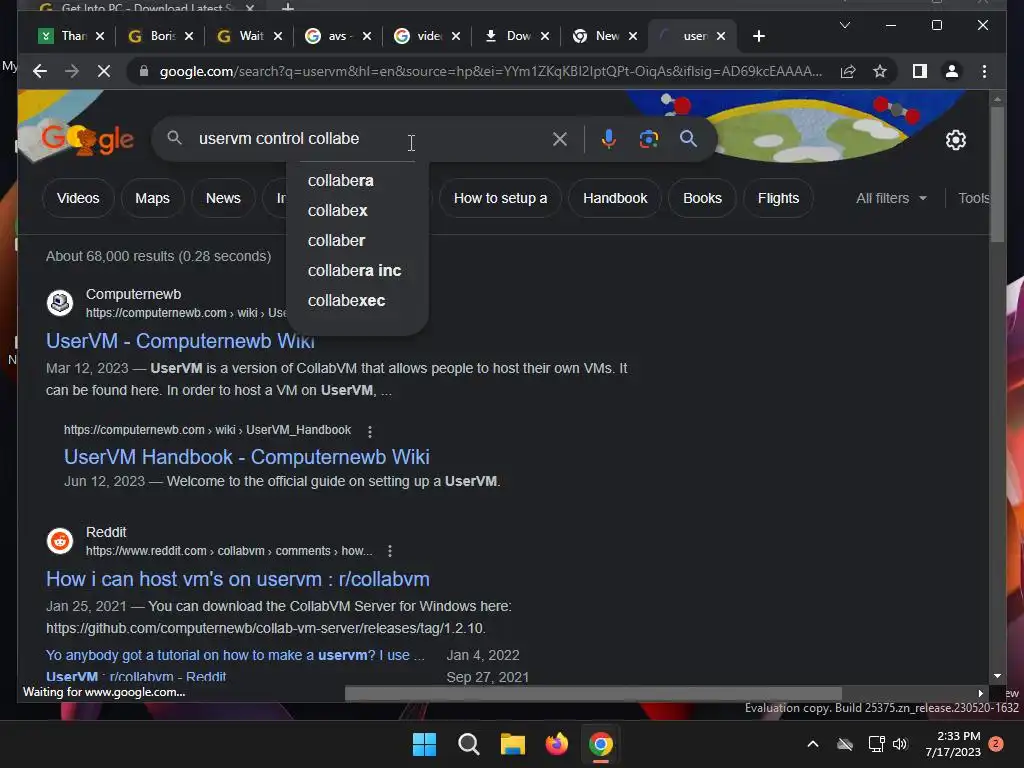Switch to the 'New' tab

tap(598, 36)
